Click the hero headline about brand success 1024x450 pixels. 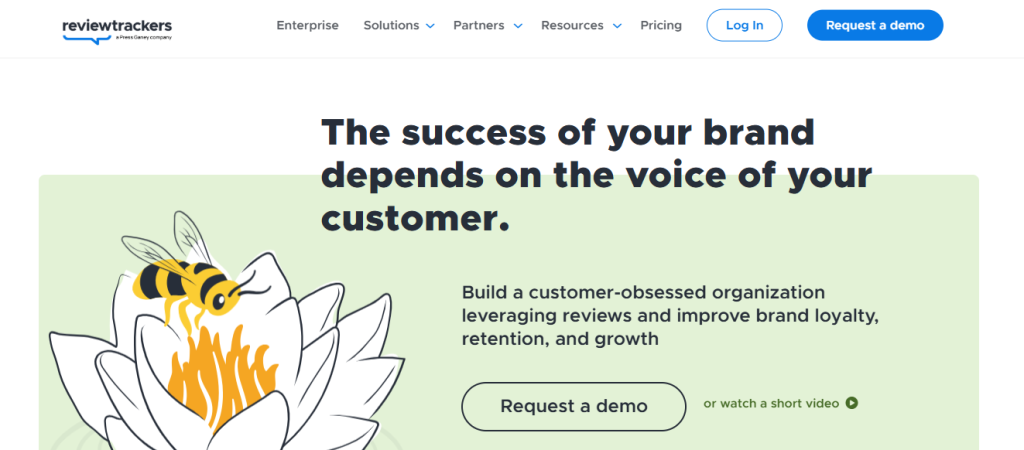(596, 176)
